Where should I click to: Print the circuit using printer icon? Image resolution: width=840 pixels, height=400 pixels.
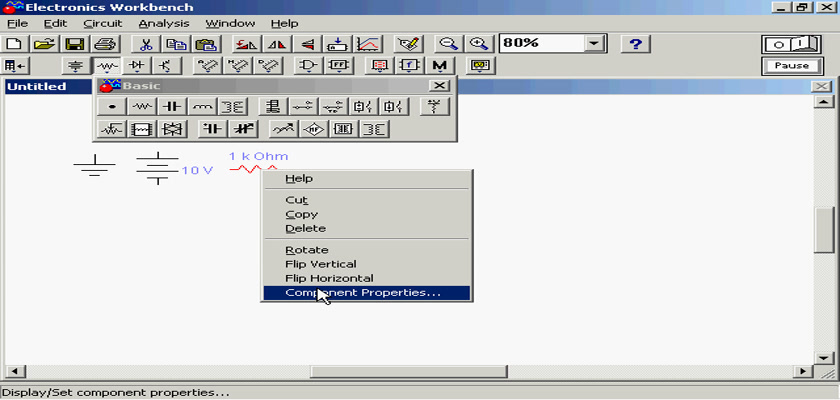(106, 44)
